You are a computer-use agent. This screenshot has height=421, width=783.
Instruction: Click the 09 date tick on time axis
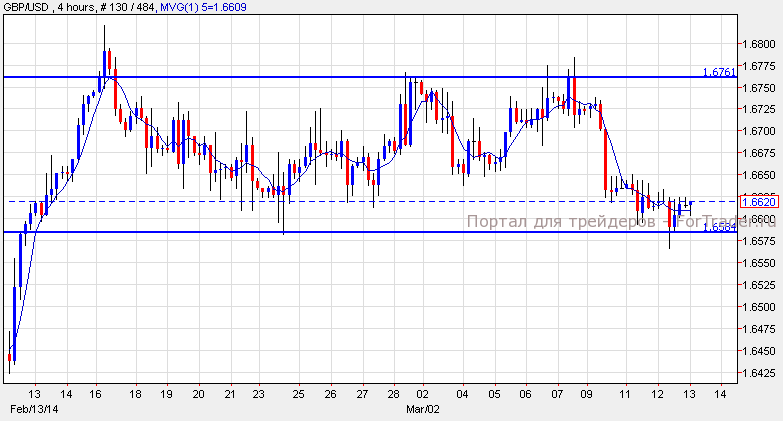586,394
